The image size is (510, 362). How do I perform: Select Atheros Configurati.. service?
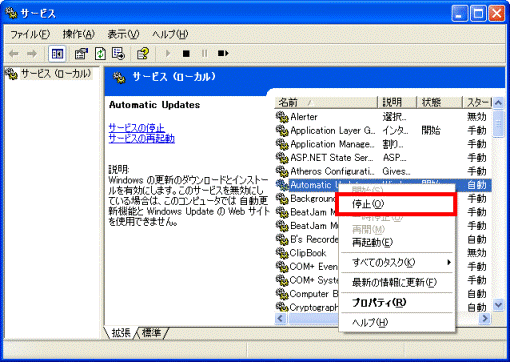[x=383, y=171]
